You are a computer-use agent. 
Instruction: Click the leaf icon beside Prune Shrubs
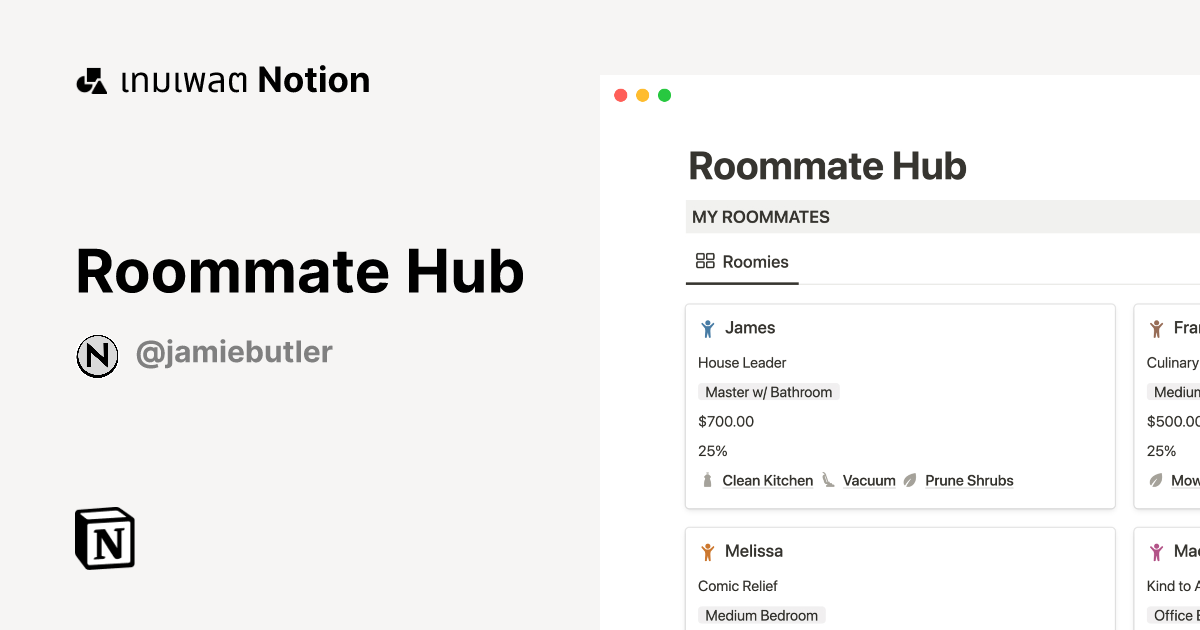[909, 480]
